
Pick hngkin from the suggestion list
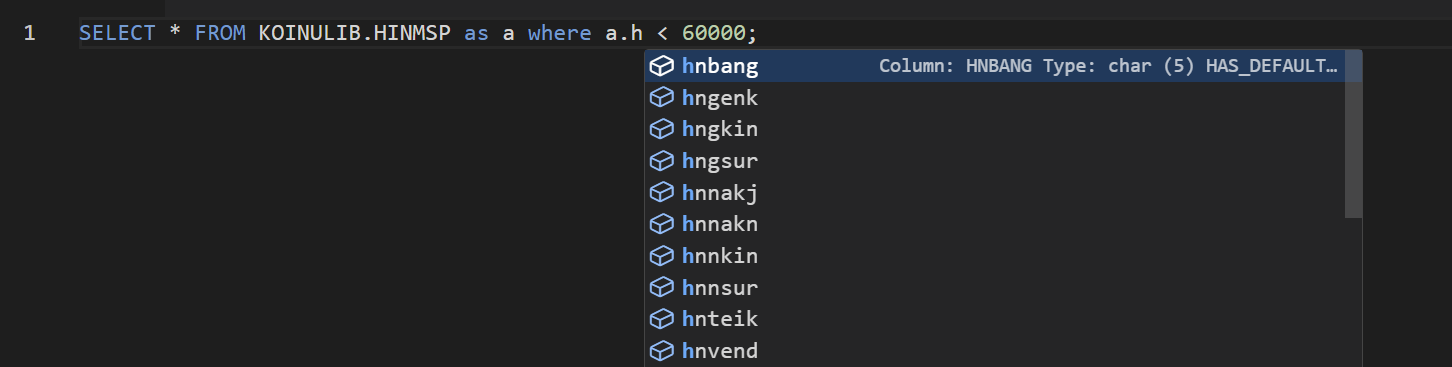pos(995,129)
